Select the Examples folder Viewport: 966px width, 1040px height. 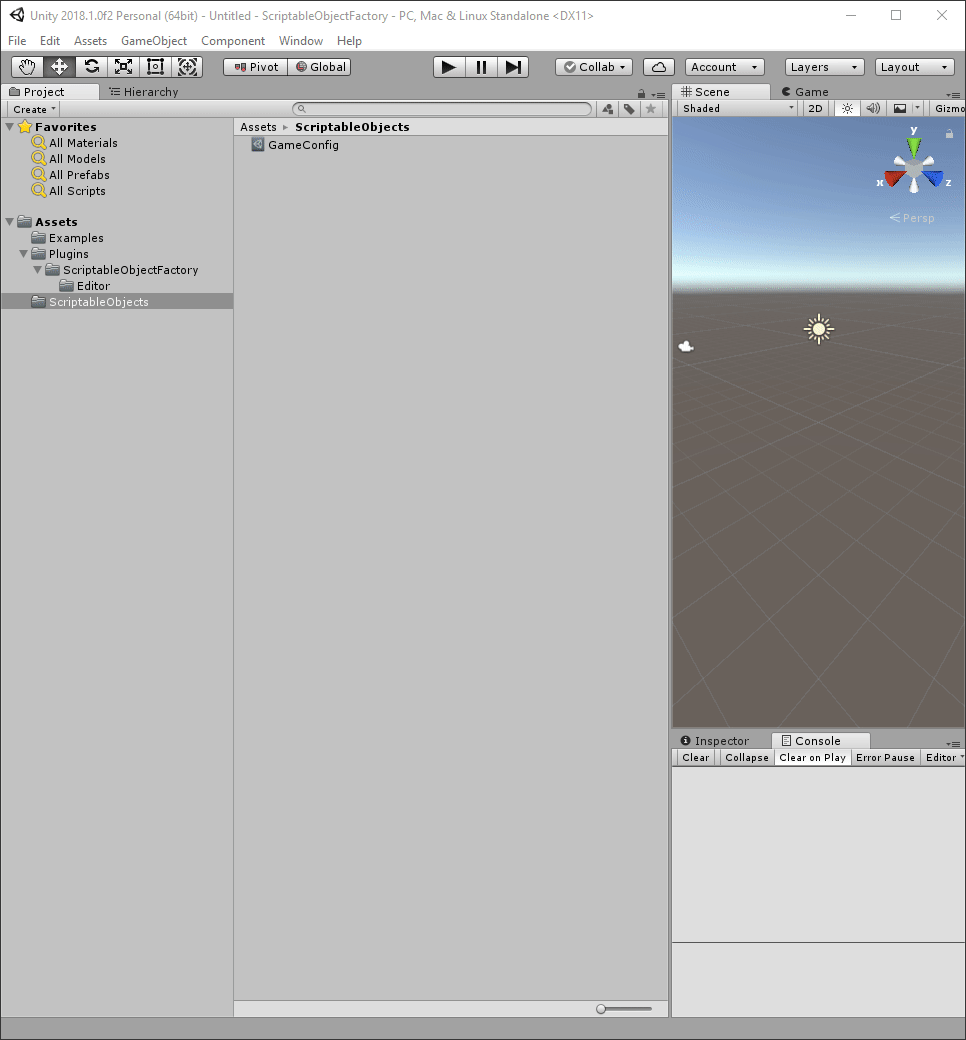[x=76, y=237]
